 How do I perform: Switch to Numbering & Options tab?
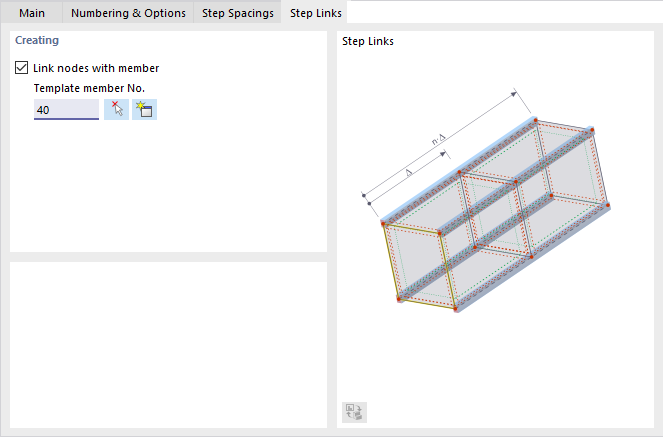tap(128, 13)
